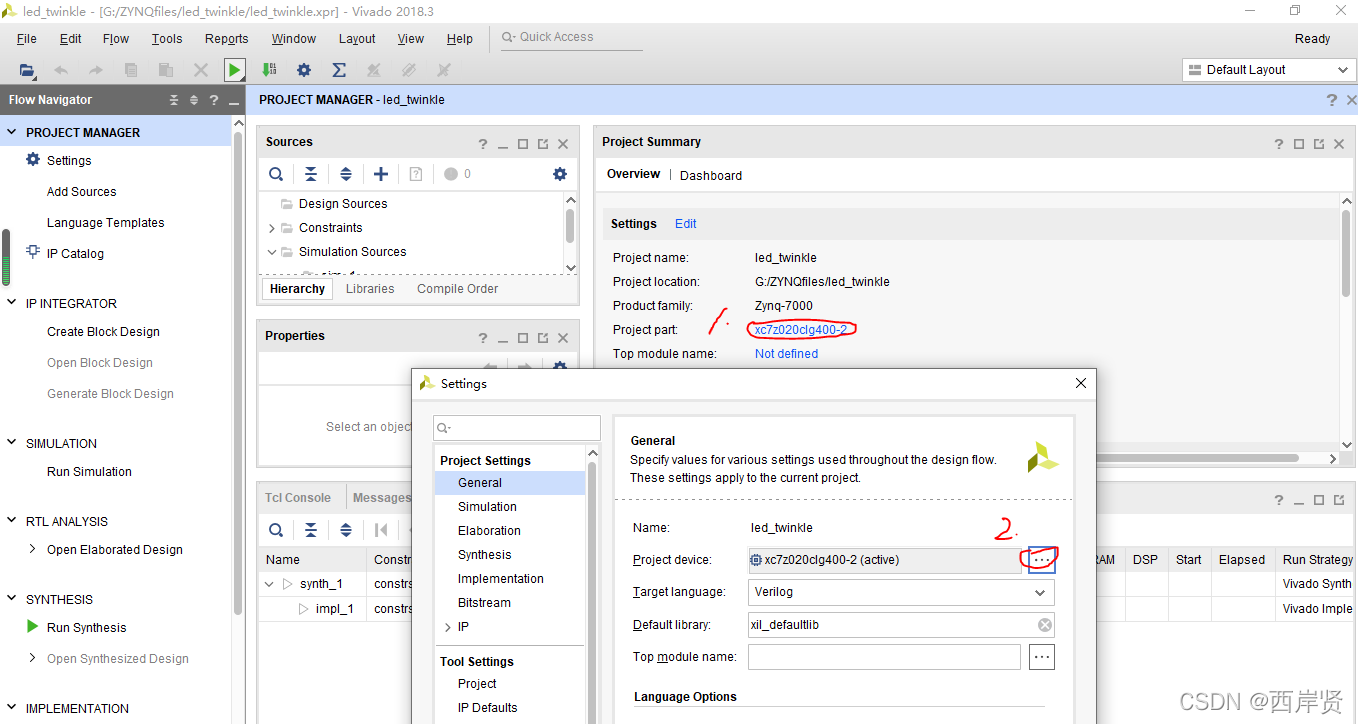Collapse the SYNTHESIS section
1358x724 pixels.
(x=12, y=599)
